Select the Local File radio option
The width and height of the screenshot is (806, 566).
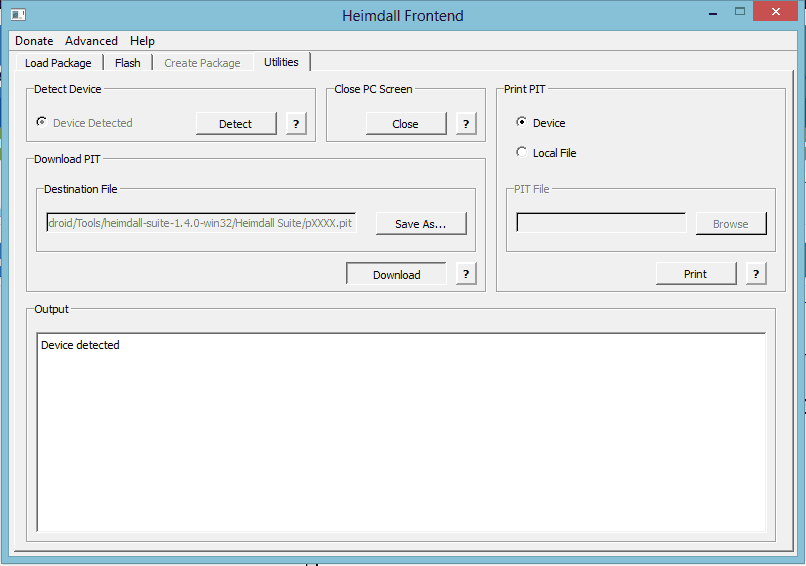546,153
